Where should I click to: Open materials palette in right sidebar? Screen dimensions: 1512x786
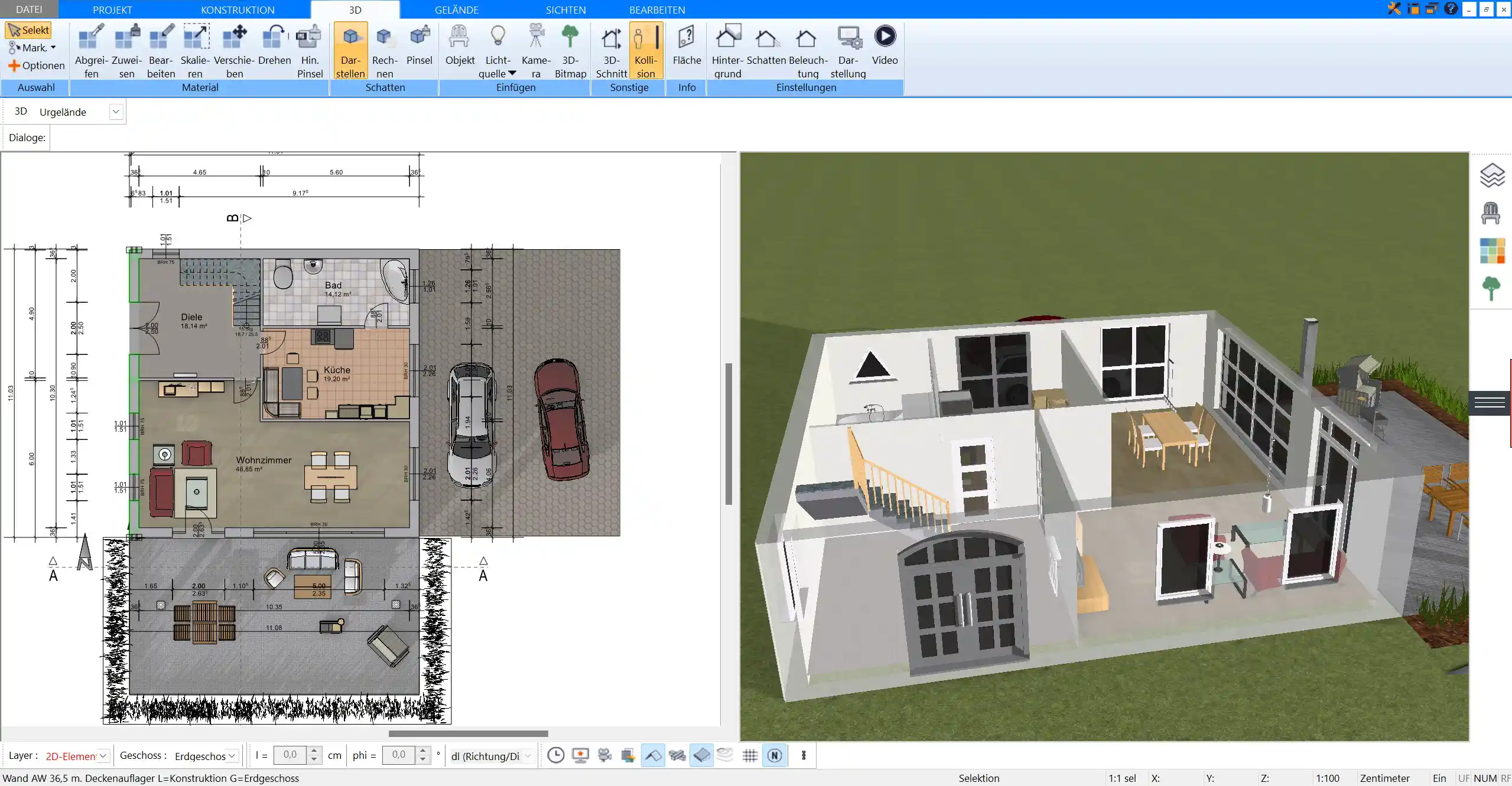coord(1492,251)
